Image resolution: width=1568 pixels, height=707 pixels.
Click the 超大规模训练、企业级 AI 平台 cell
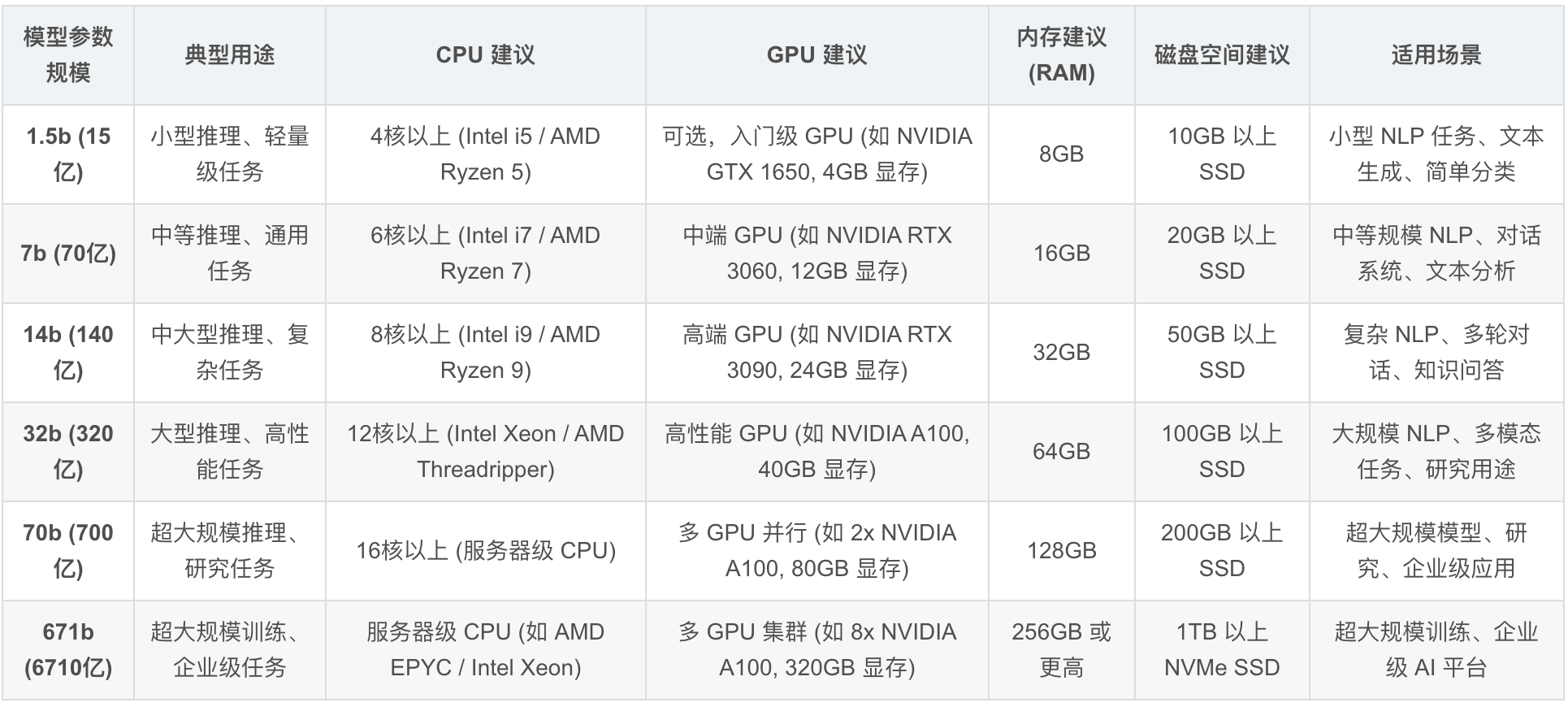(x=1436, y=649)
